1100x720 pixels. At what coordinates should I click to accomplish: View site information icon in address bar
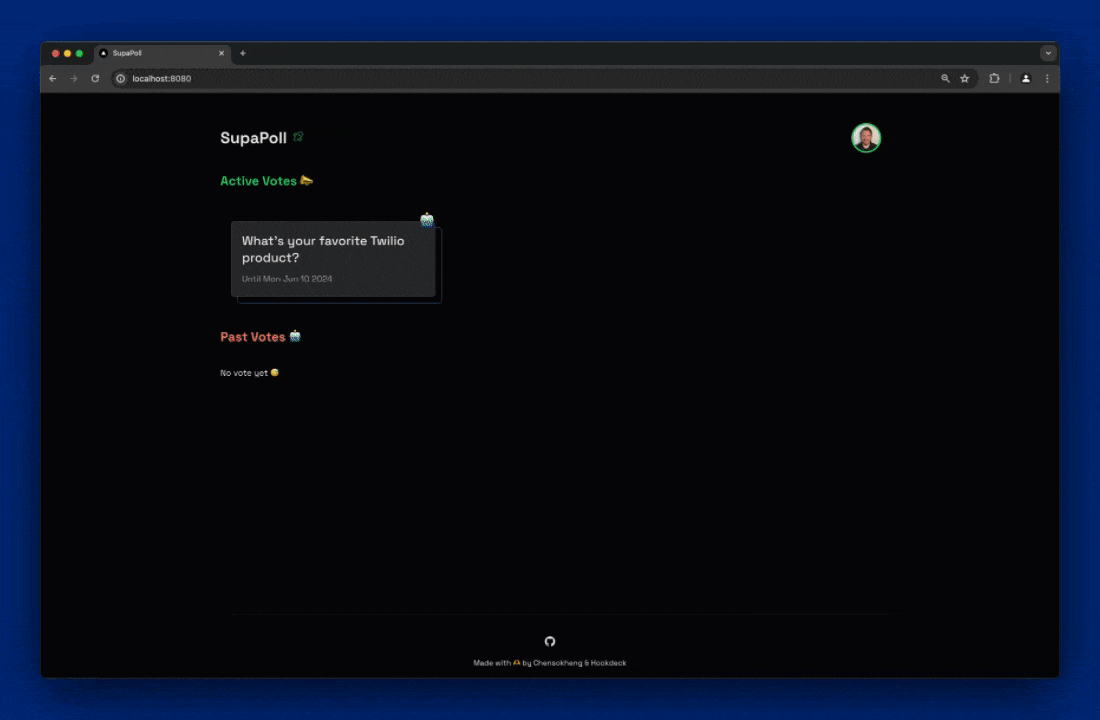pyautogui.click(x=121, y=79)
